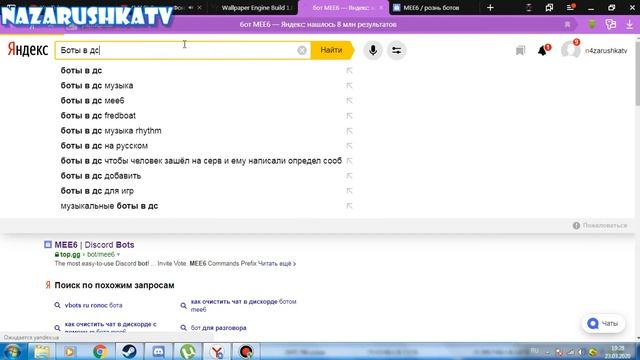Open the translator icon in the address bar

coord(611,24)
